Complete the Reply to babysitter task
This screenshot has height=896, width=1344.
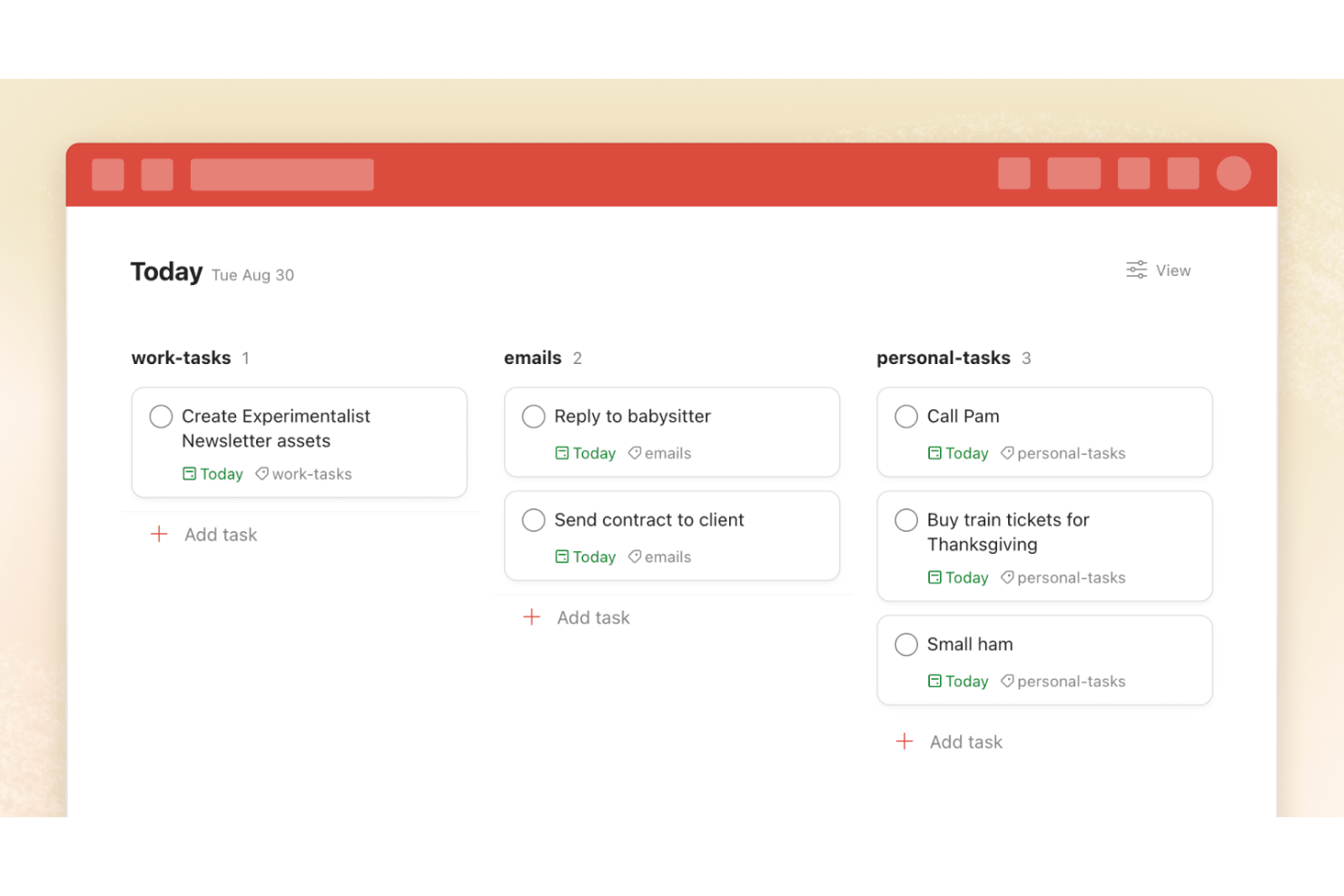click(534, 416)
